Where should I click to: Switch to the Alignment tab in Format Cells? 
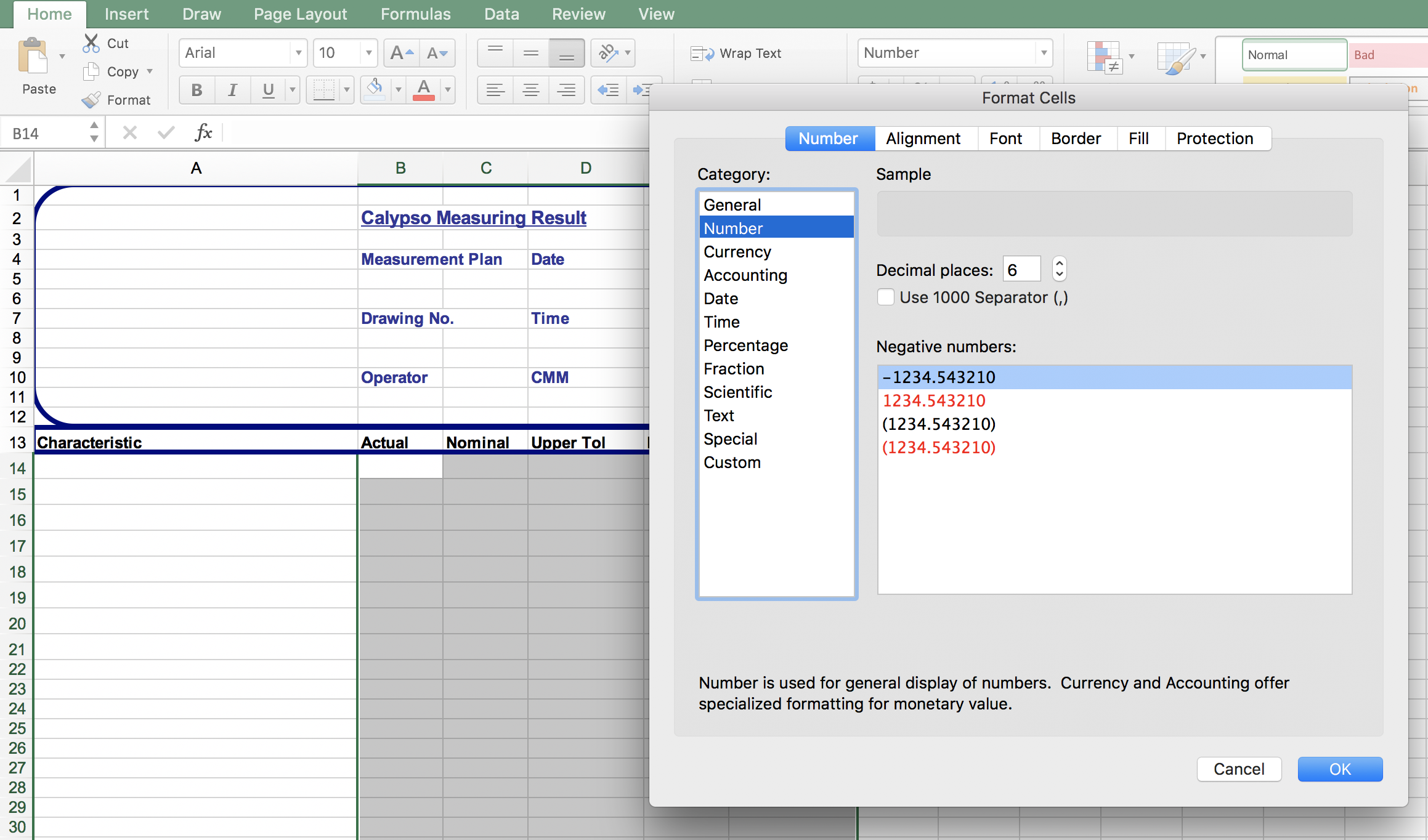923,139
